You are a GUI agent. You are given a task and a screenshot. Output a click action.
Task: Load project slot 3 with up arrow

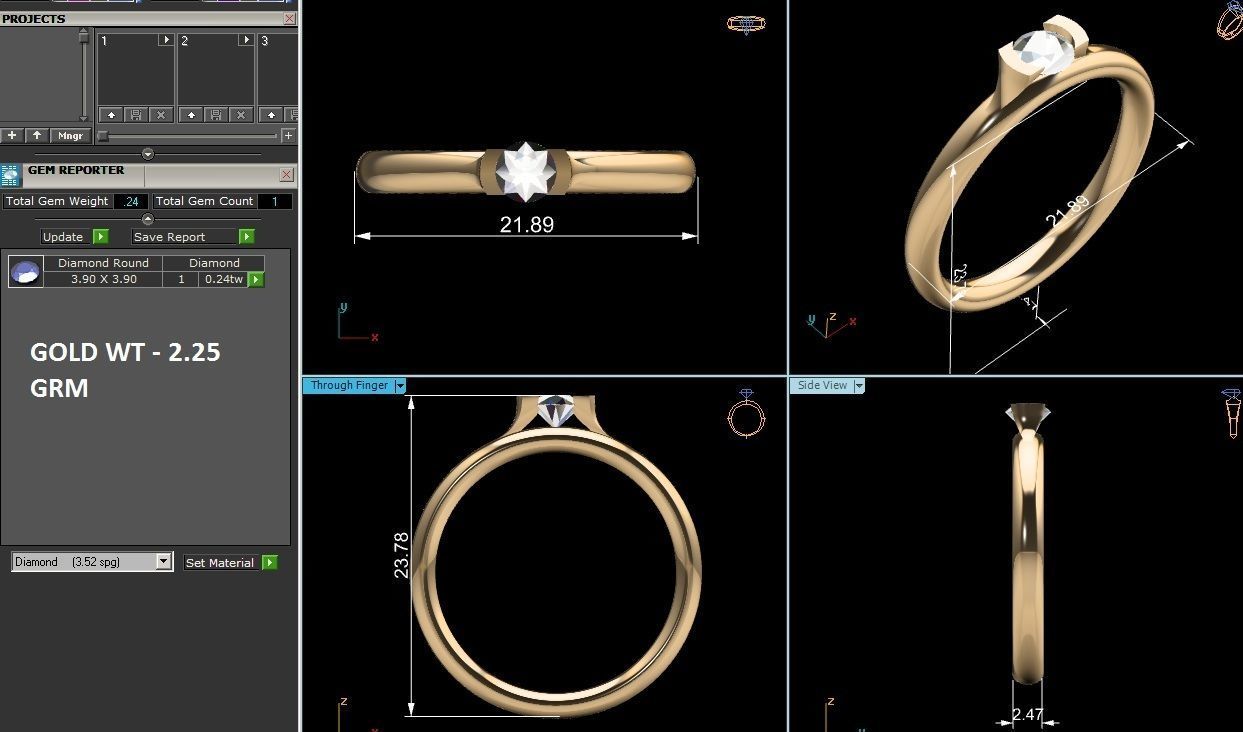point(271,115)
